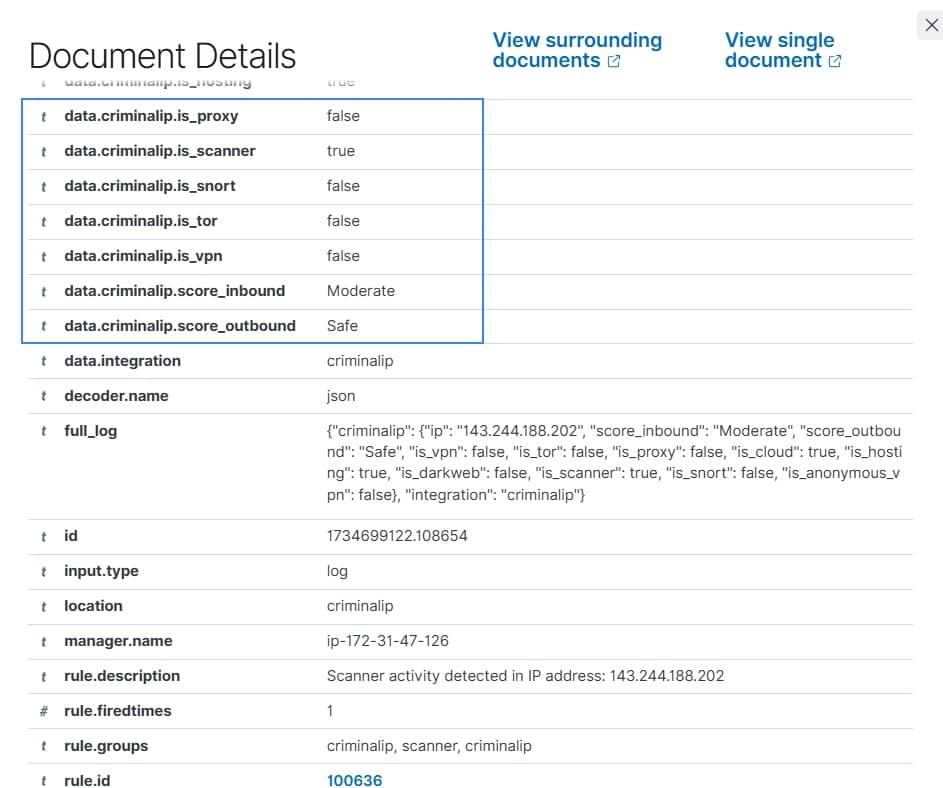Viewport: 943px width, 788px height.
Task: Click text-type icon beside full_log
Action: (43, 431)
